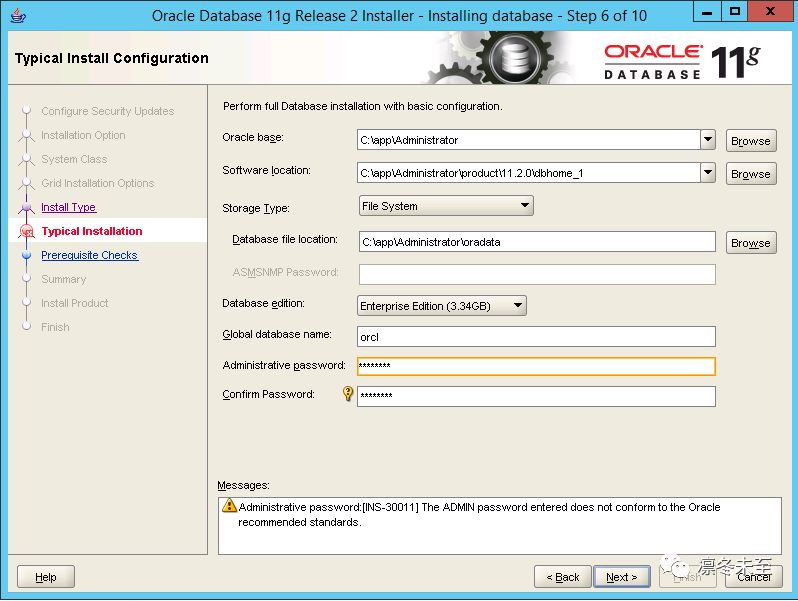Proceed with the Next button
Viewport: 798px width, 601px height.
coord(621,577)
